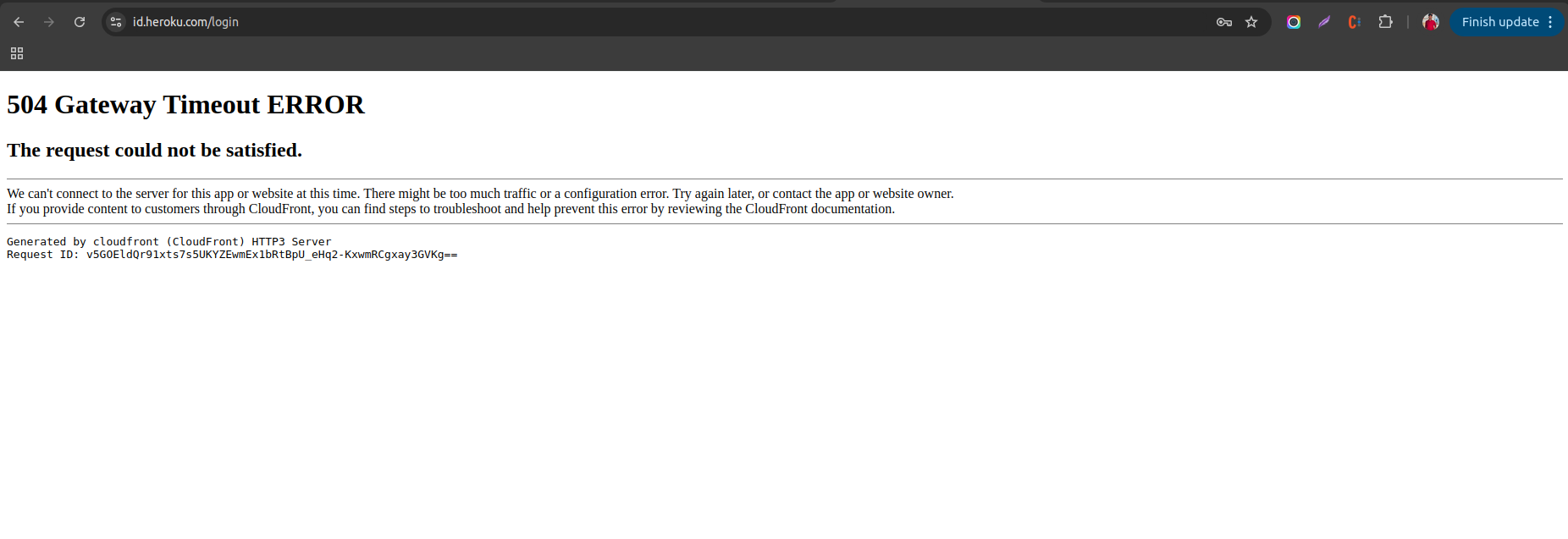Open the apps grid in bookmarks bar
The image size is (1568, 539).
pyautogui.click(x=17, y=53)
